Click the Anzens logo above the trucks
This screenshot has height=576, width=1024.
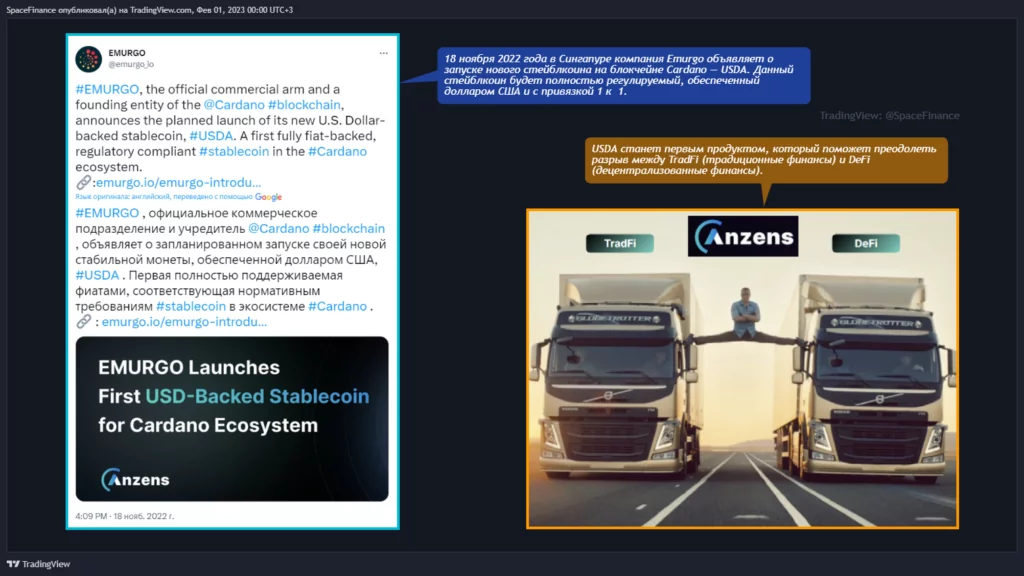[743, 236]
